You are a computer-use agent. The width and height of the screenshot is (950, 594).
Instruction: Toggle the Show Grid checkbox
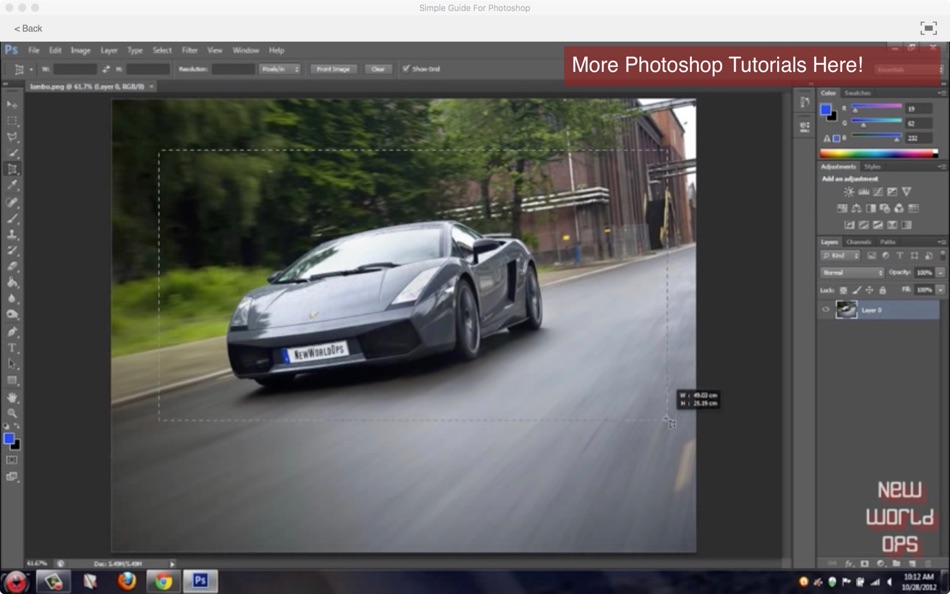(x=407, y=68)
